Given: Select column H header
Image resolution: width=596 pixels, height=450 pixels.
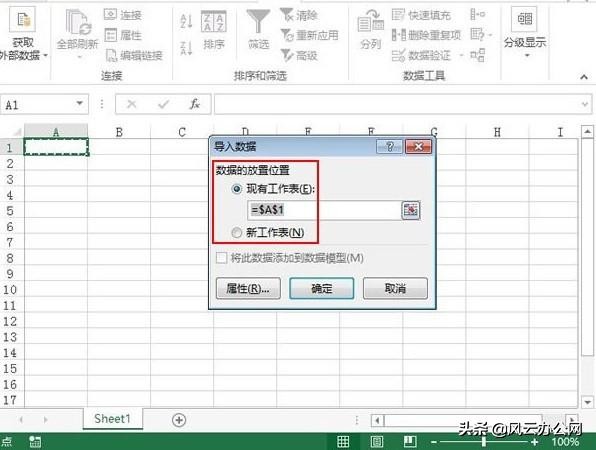Looking at the screenshot, I should [x=497, y=132].
